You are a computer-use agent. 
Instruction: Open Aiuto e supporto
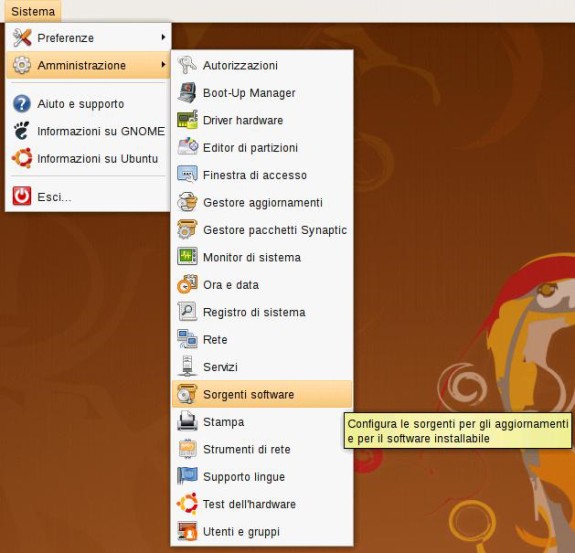coord(88,104)
